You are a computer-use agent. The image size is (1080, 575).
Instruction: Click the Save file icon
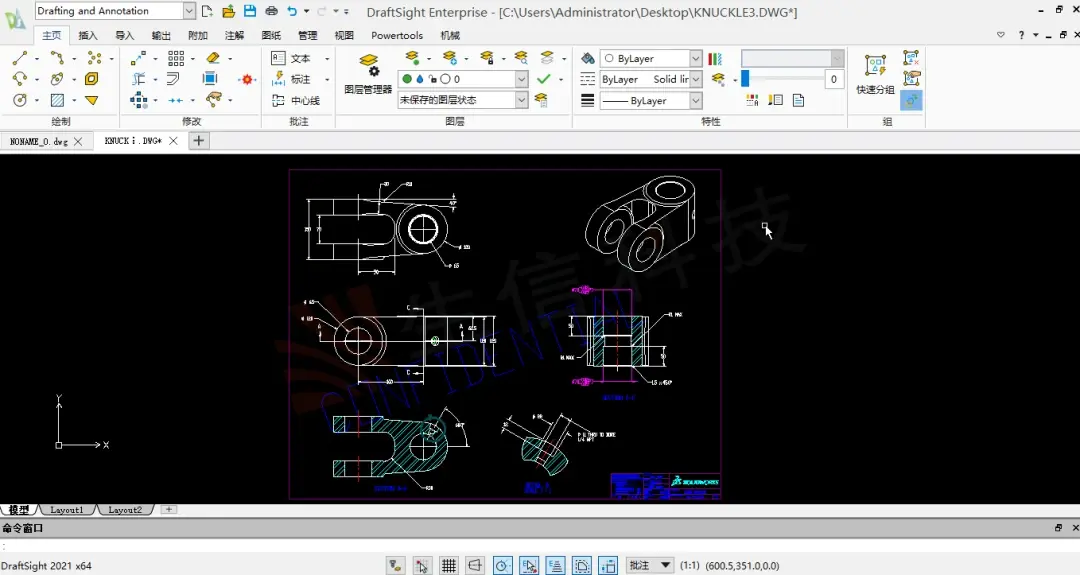tap(250, 11)
